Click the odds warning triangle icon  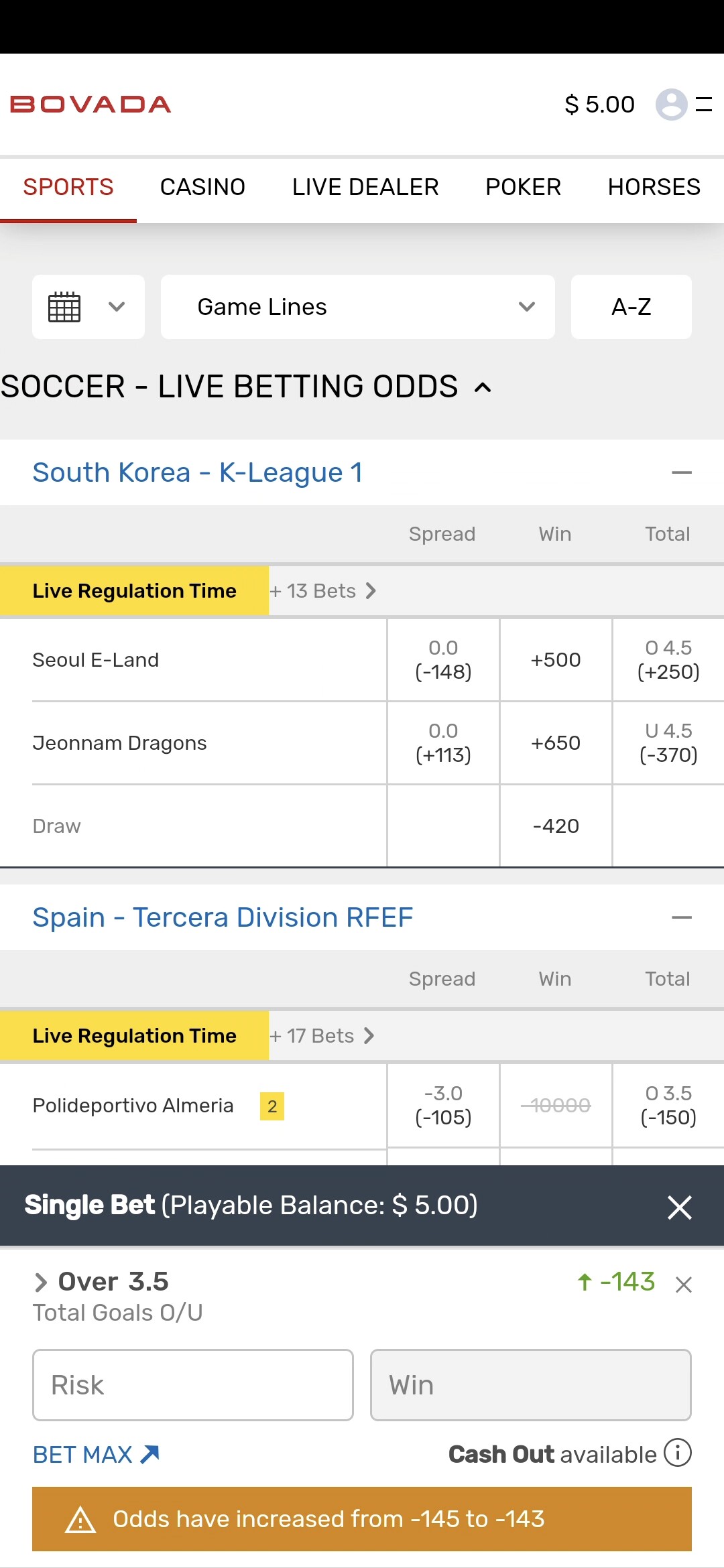pyautogui.click(x=80, y=1520)
